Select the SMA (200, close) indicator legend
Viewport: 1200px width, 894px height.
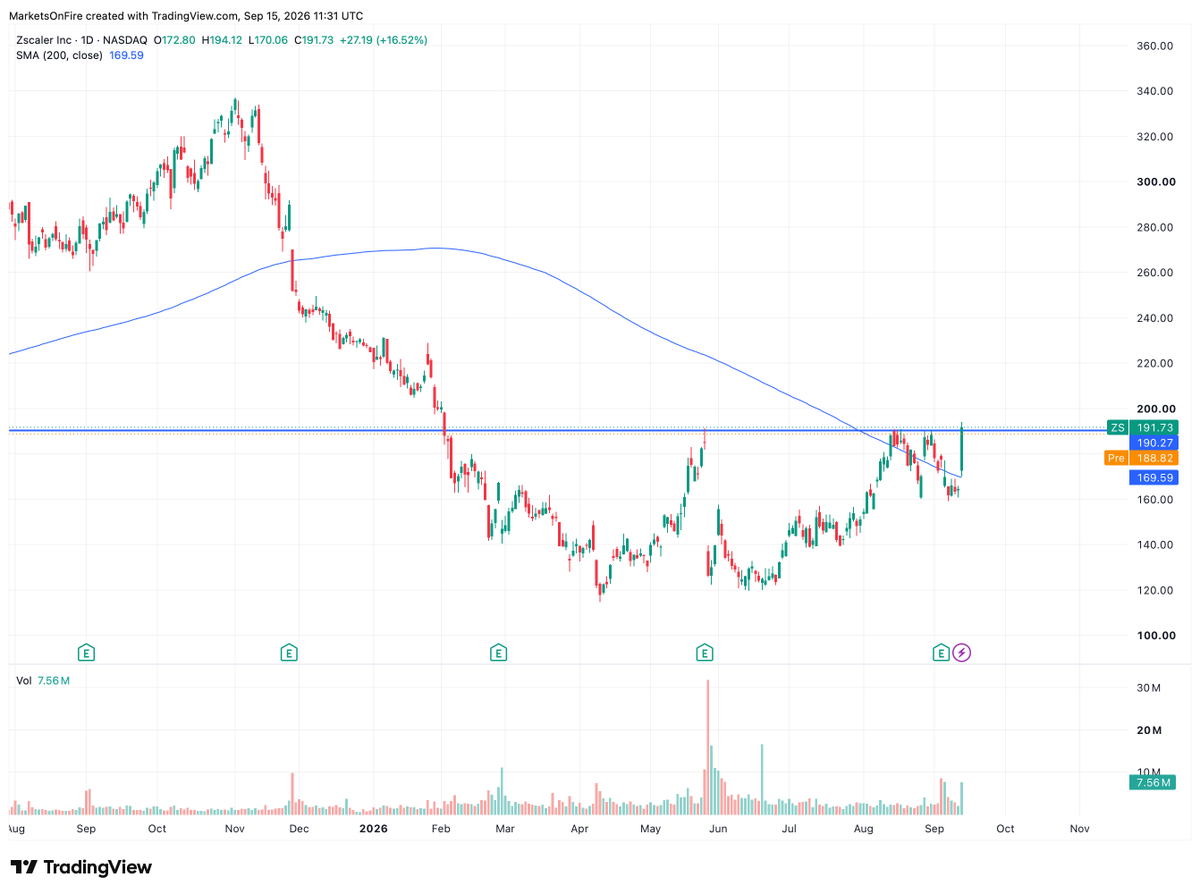coord(59,55)
